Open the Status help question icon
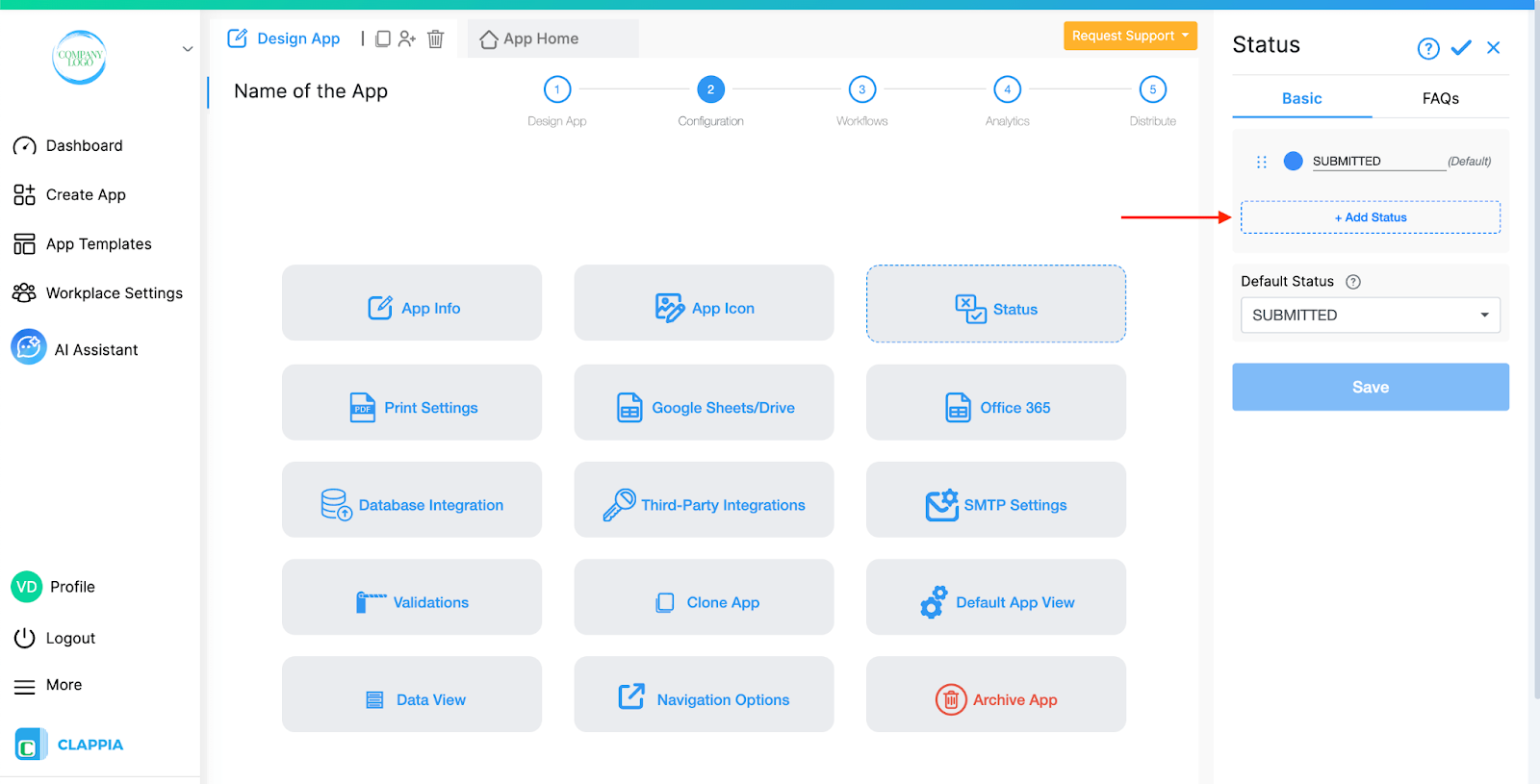The image size is (1540, 784). 1428,48
